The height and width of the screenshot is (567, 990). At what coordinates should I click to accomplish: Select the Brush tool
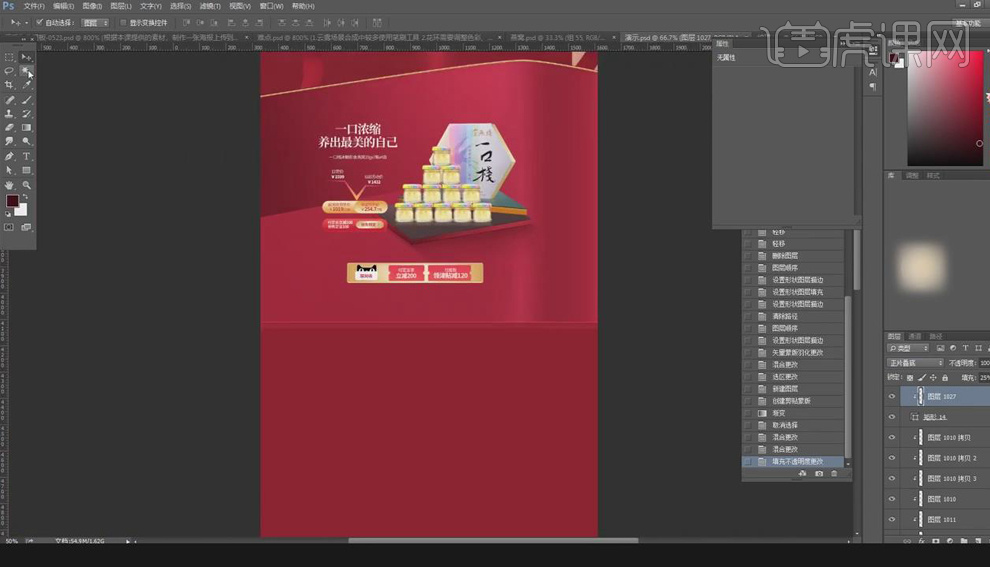(26, 100)
